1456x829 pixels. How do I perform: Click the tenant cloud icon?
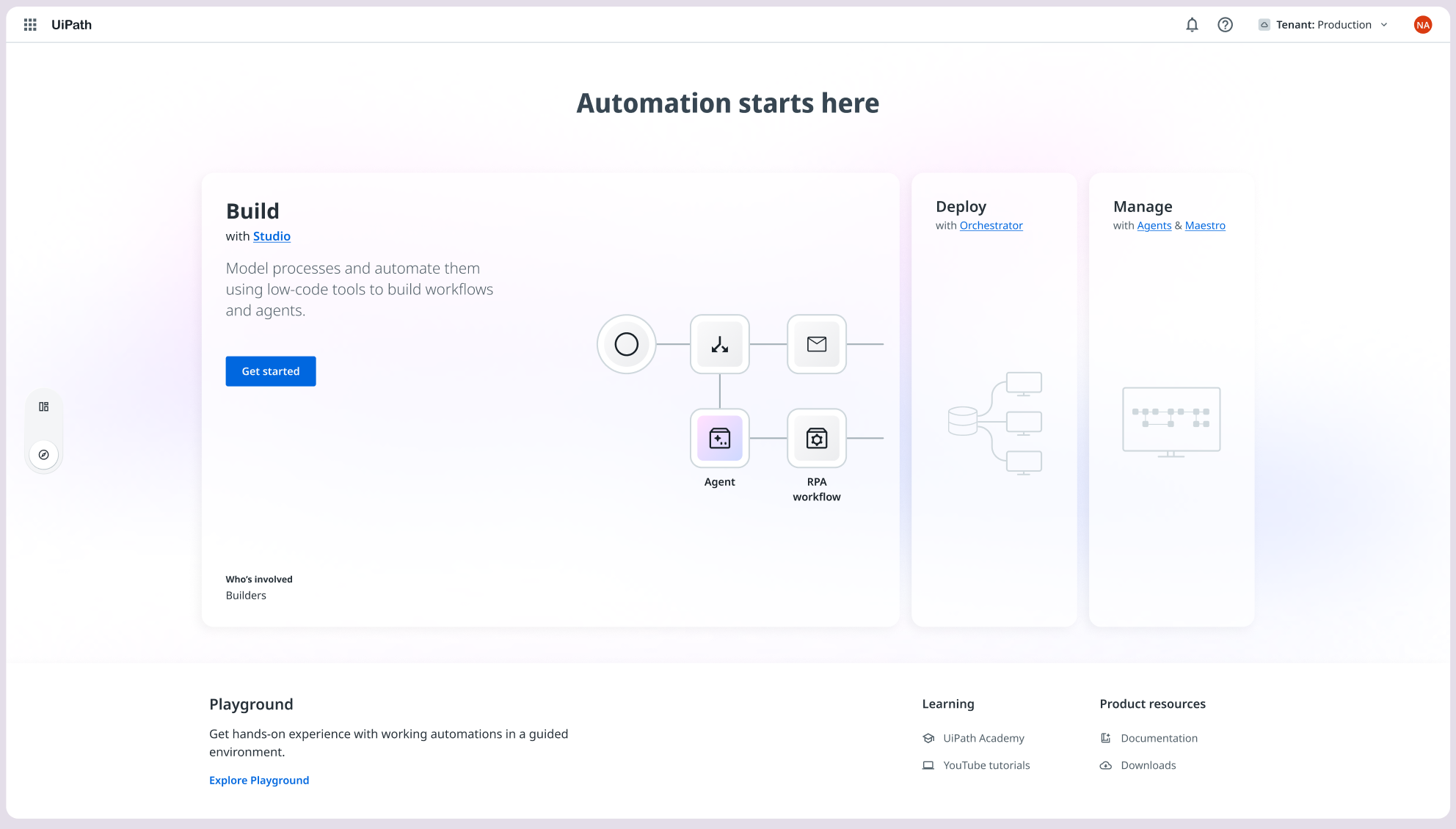point(1264,25)
